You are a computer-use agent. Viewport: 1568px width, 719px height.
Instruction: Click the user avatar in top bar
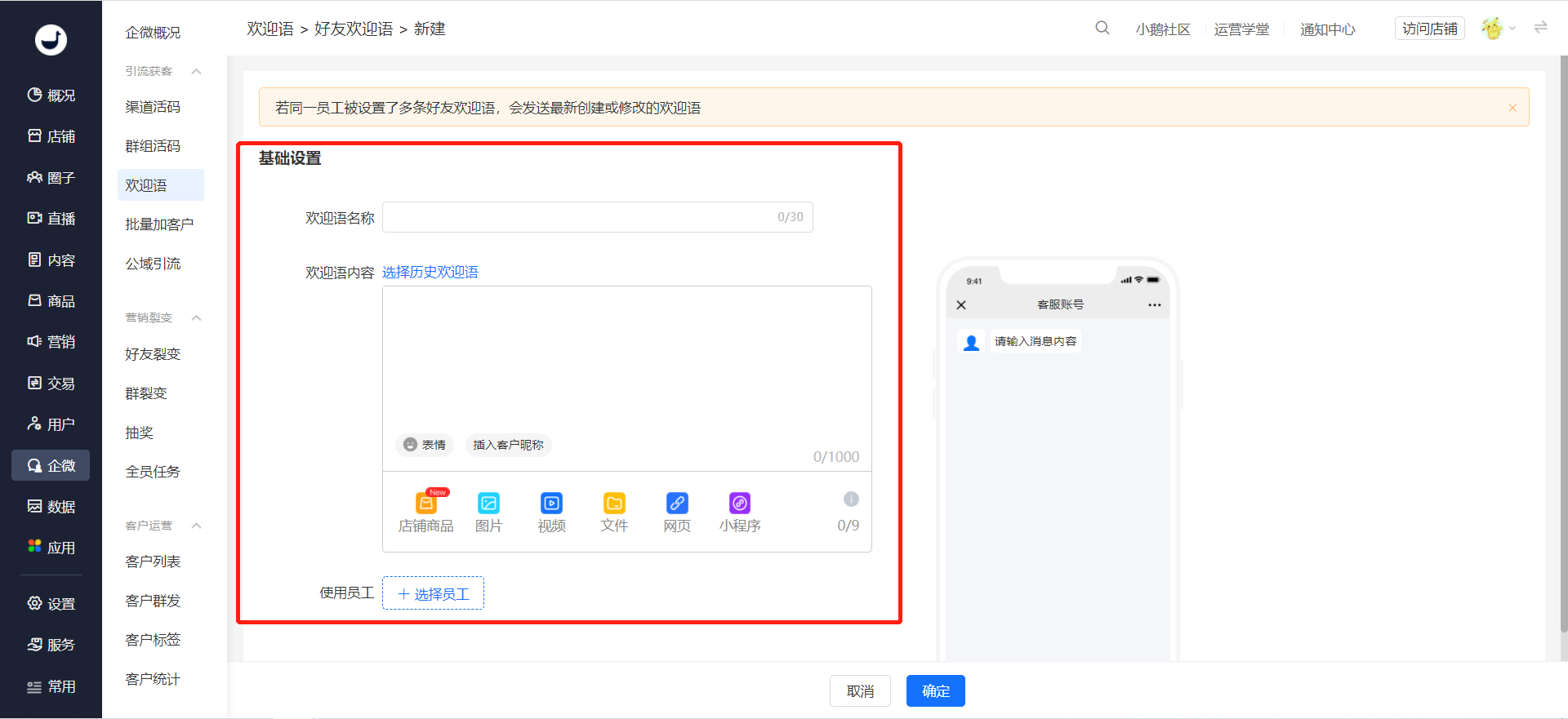pos(1492,29)
